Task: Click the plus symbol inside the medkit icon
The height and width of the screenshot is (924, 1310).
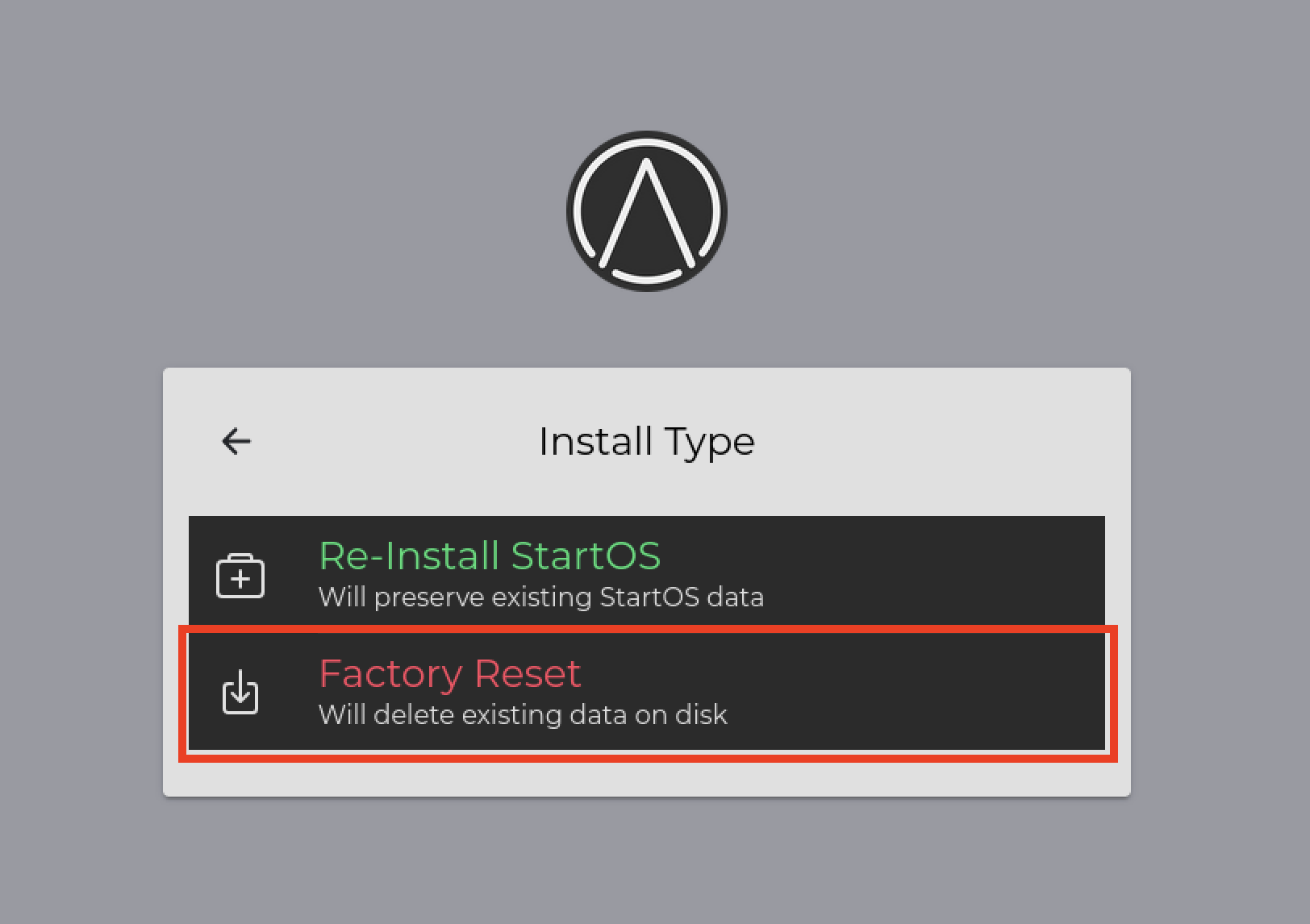Action: (x=240, y=579)
